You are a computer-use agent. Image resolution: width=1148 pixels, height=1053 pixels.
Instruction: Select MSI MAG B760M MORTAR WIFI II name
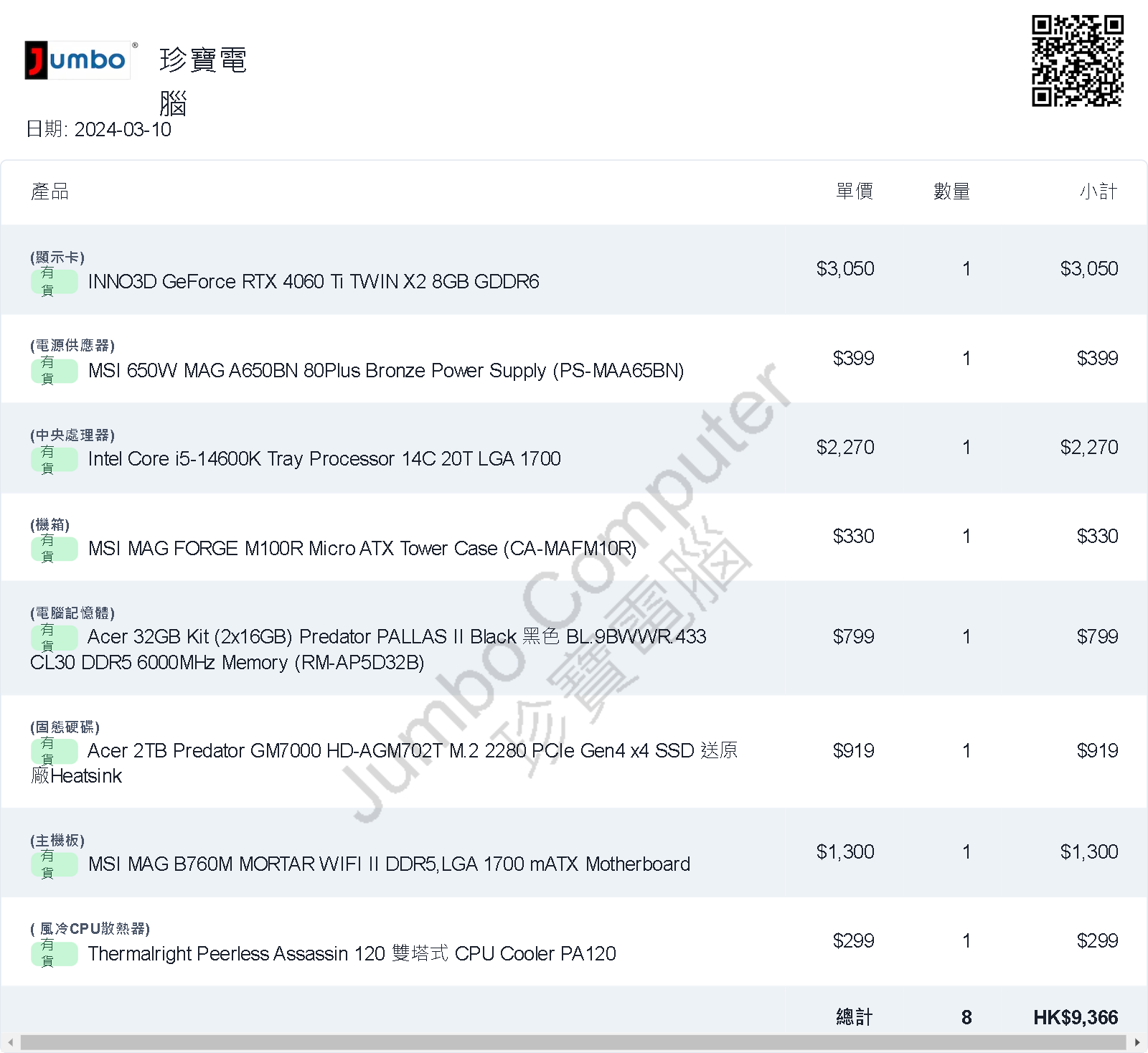pos(389,864)
